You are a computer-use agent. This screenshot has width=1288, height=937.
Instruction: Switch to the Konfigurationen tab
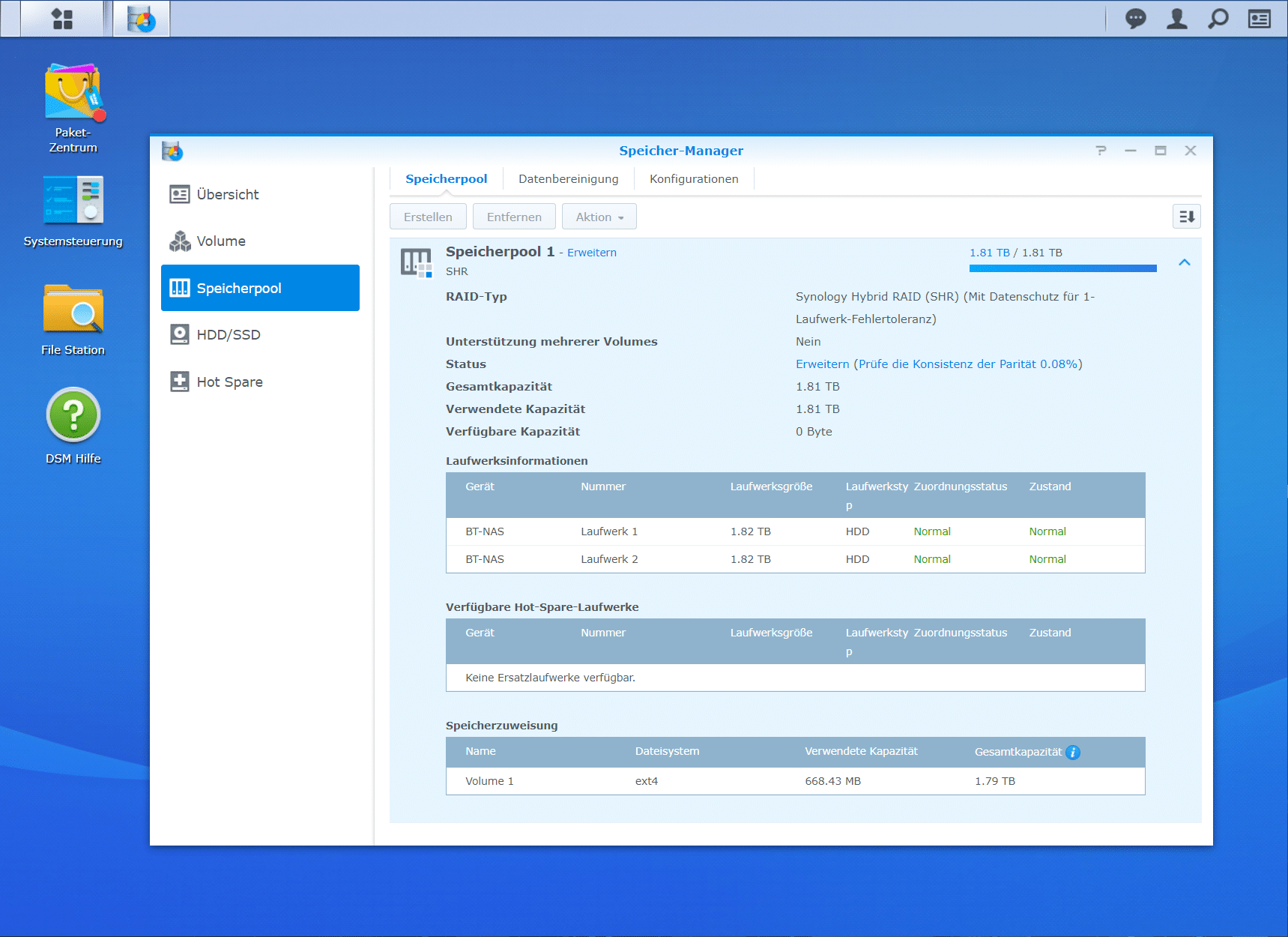point(693,179)
